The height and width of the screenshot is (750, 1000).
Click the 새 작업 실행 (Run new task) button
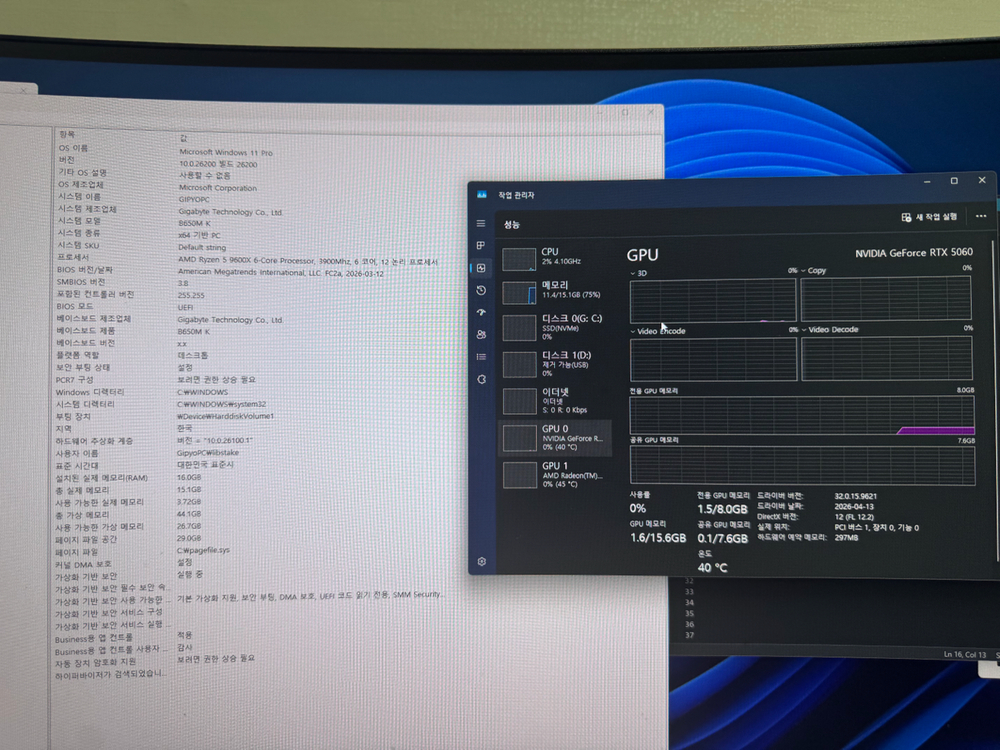click(929, 217)
